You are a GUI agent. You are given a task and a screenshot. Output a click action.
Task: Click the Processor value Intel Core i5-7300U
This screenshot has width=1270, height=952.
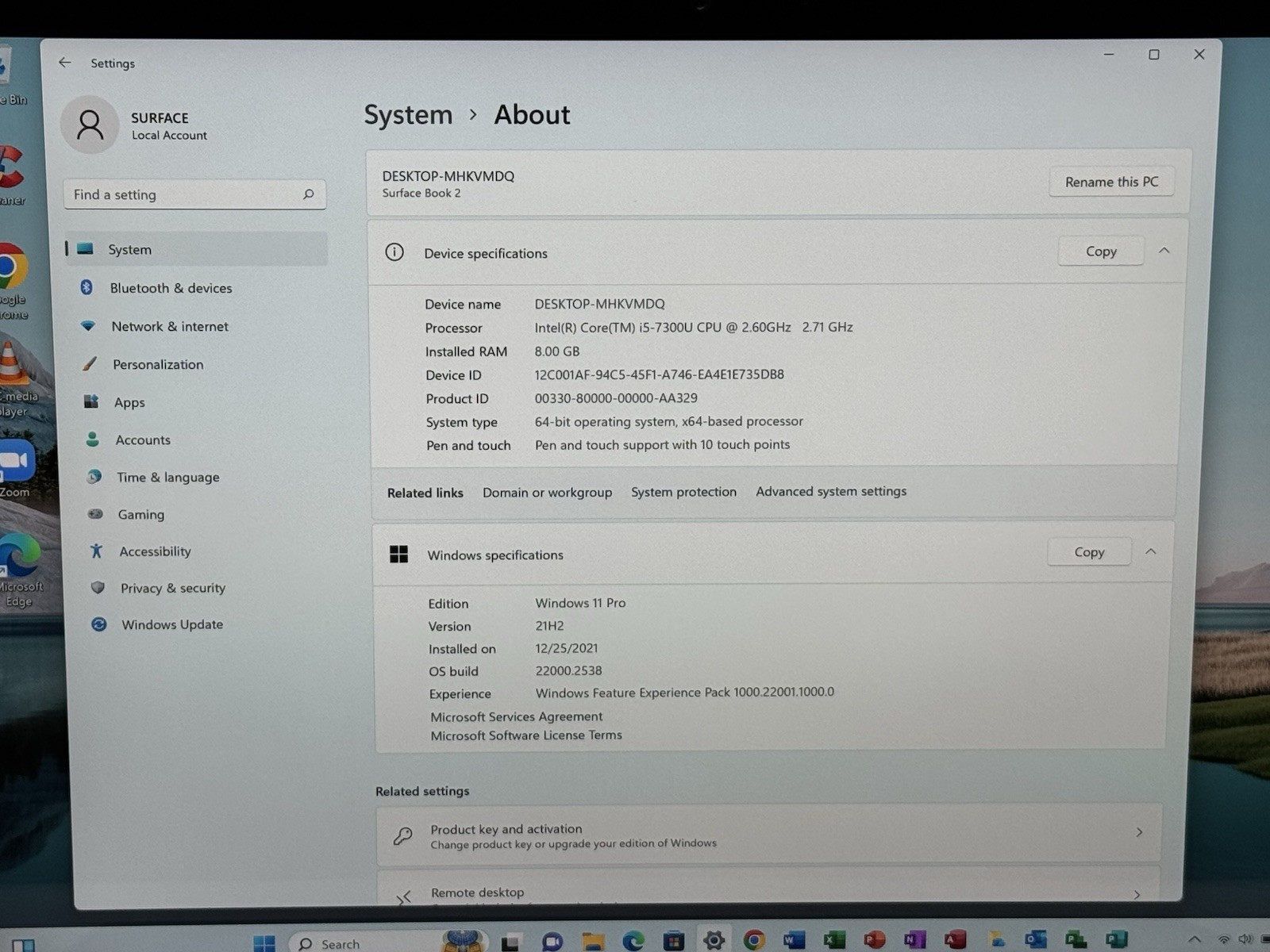click(x=693, y=327)
